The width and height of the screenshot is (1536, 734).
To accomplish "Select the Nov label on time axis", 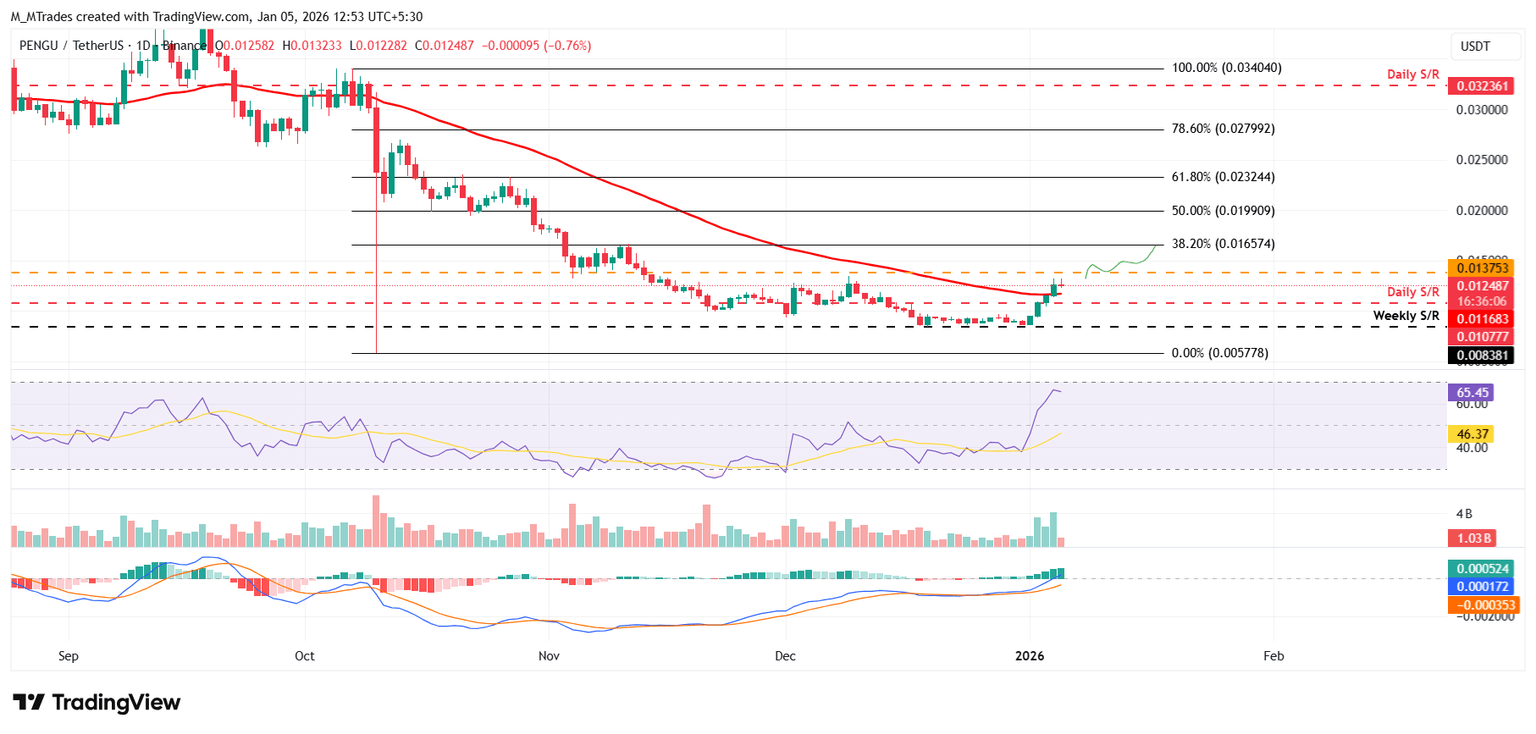I will (x=549, y=656).
